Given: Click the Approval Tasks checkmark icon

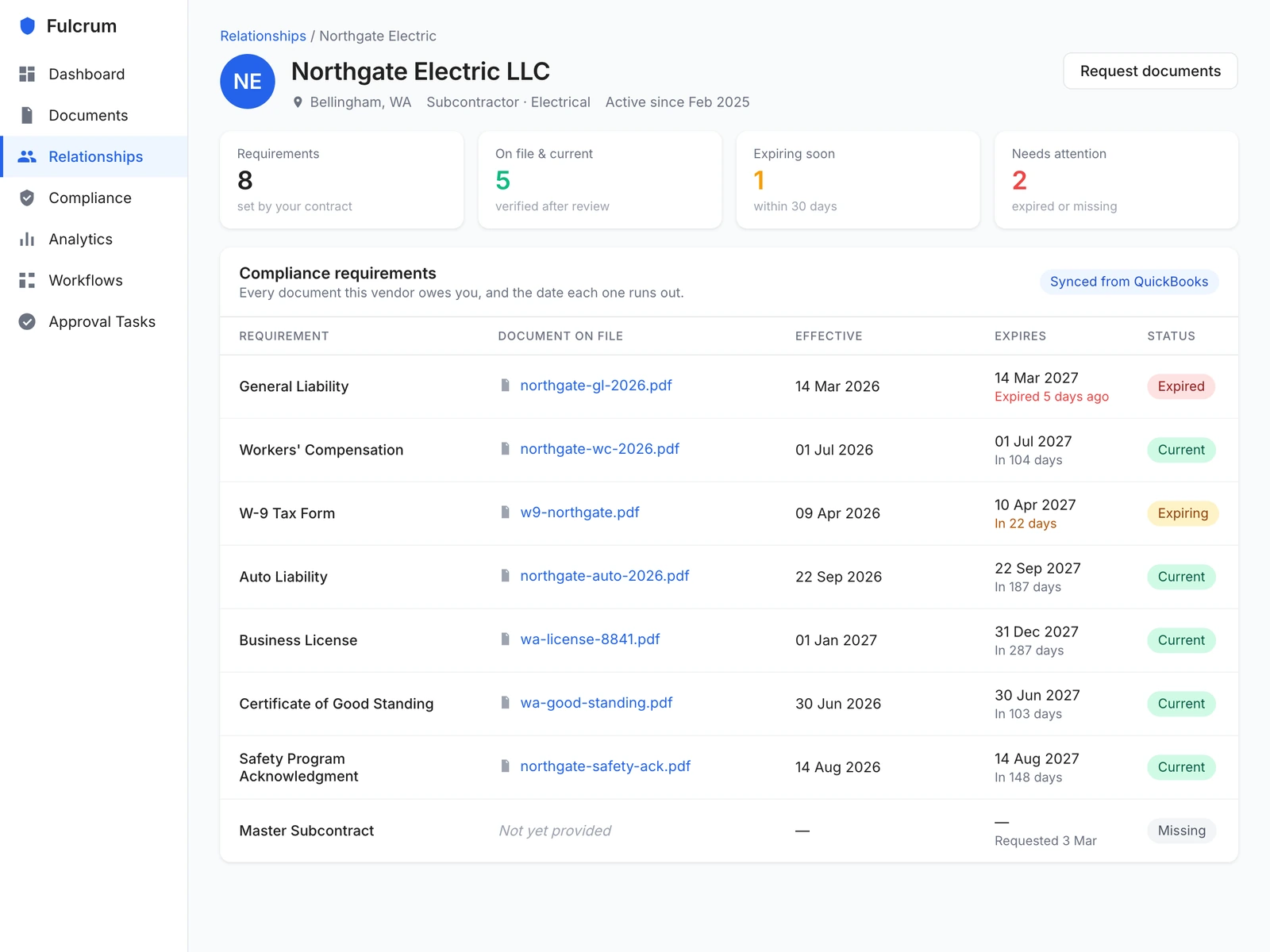Looking at the screenshot, I should pyautogui.click(x=27, y=321).
